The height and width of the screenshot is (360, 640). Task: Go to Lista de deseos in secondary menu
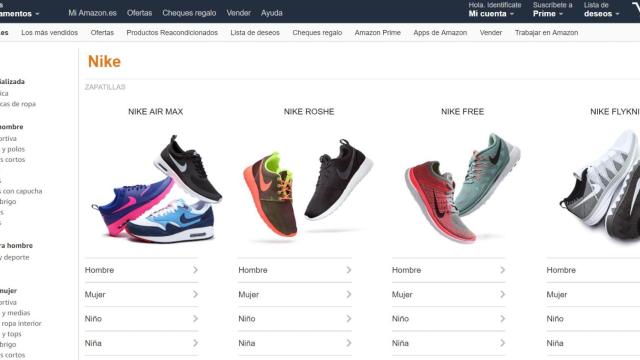coord(255,33)
